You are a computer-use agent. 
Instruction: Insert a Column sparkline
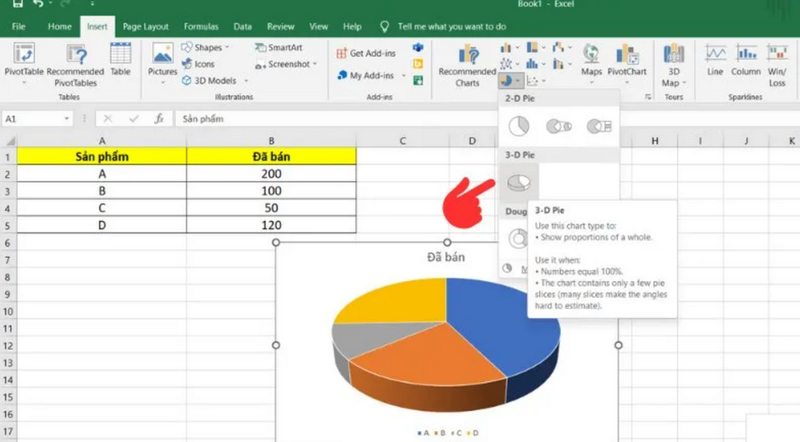click(x=745, y=60)
